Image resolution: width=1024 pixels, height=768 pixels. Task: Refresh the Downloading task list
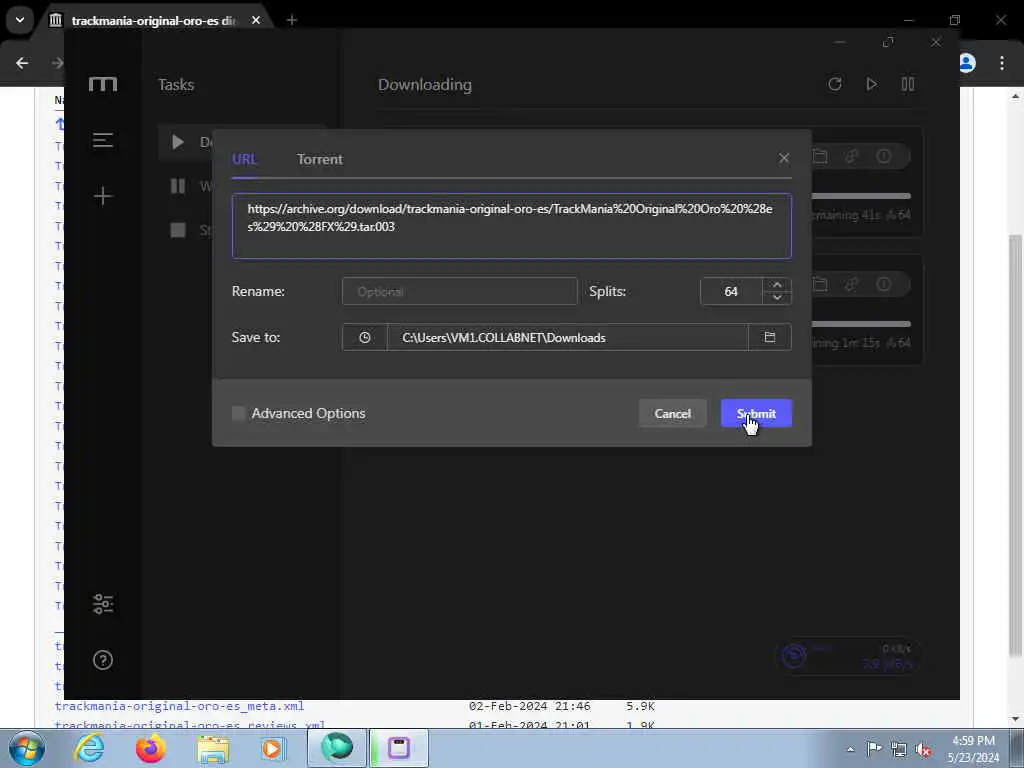click(x=835, y=84)
